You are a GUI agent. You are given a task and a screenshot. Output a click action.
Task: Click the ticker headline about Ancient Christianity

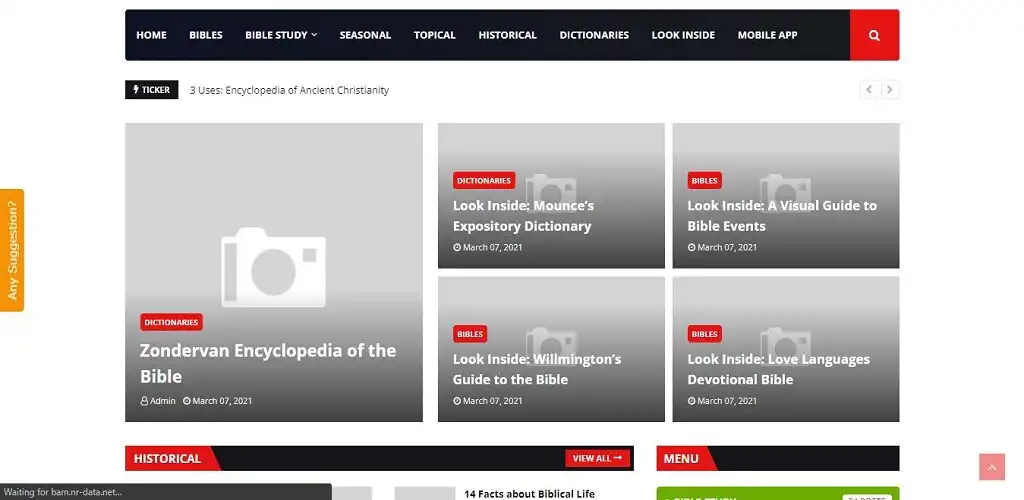tap(289, 90)
